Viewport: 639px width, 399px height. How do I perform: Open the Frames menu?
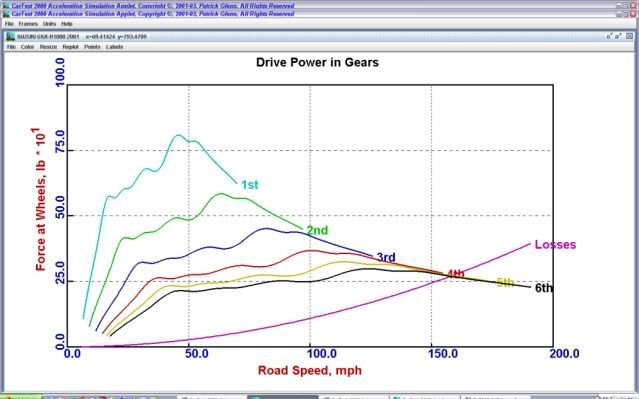click(x=28, y=24)
